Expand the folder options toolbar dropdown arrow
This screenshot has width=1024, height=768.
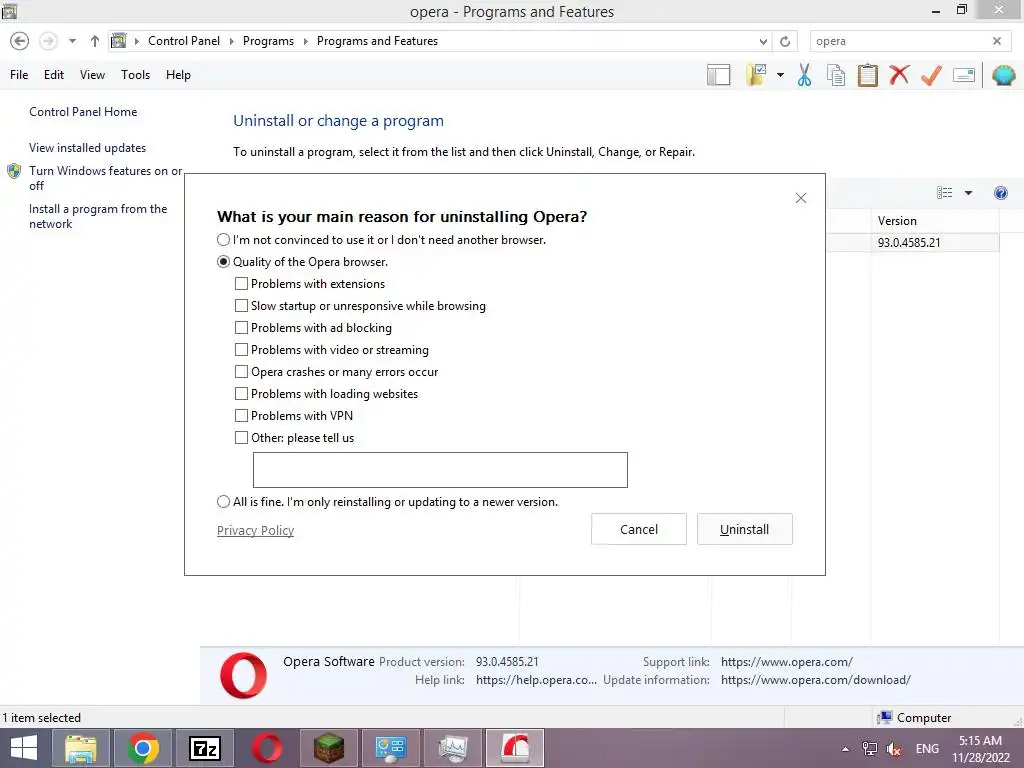780,75
